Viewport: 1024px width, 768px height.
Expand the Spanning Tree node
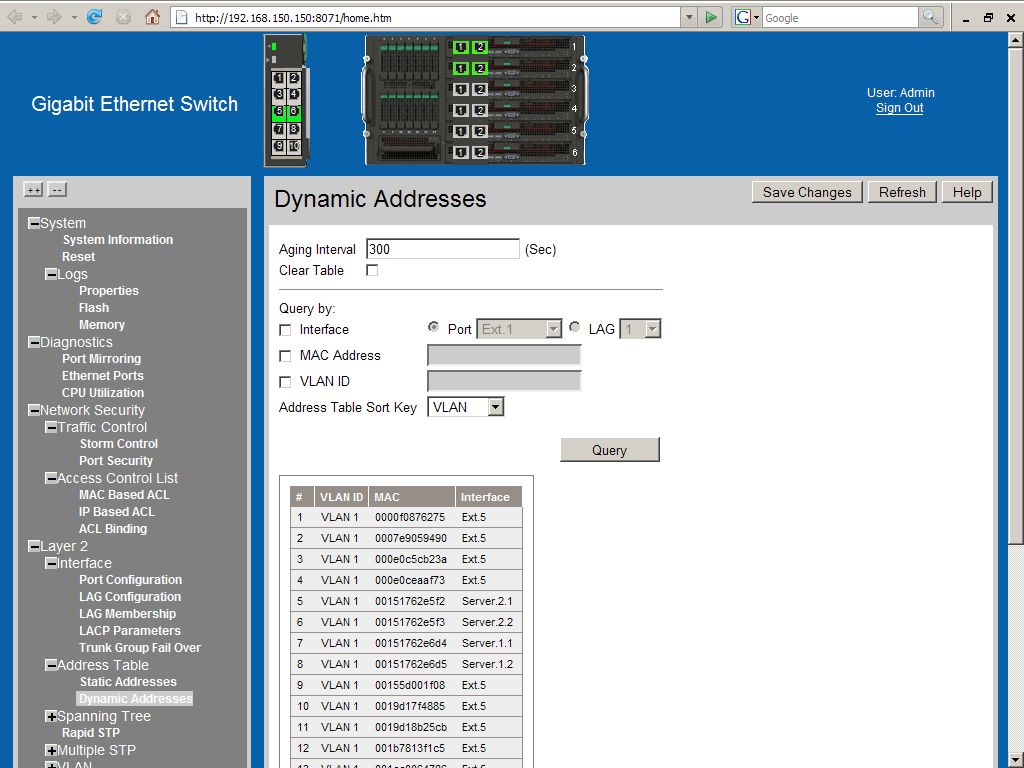tap(51, 717)
